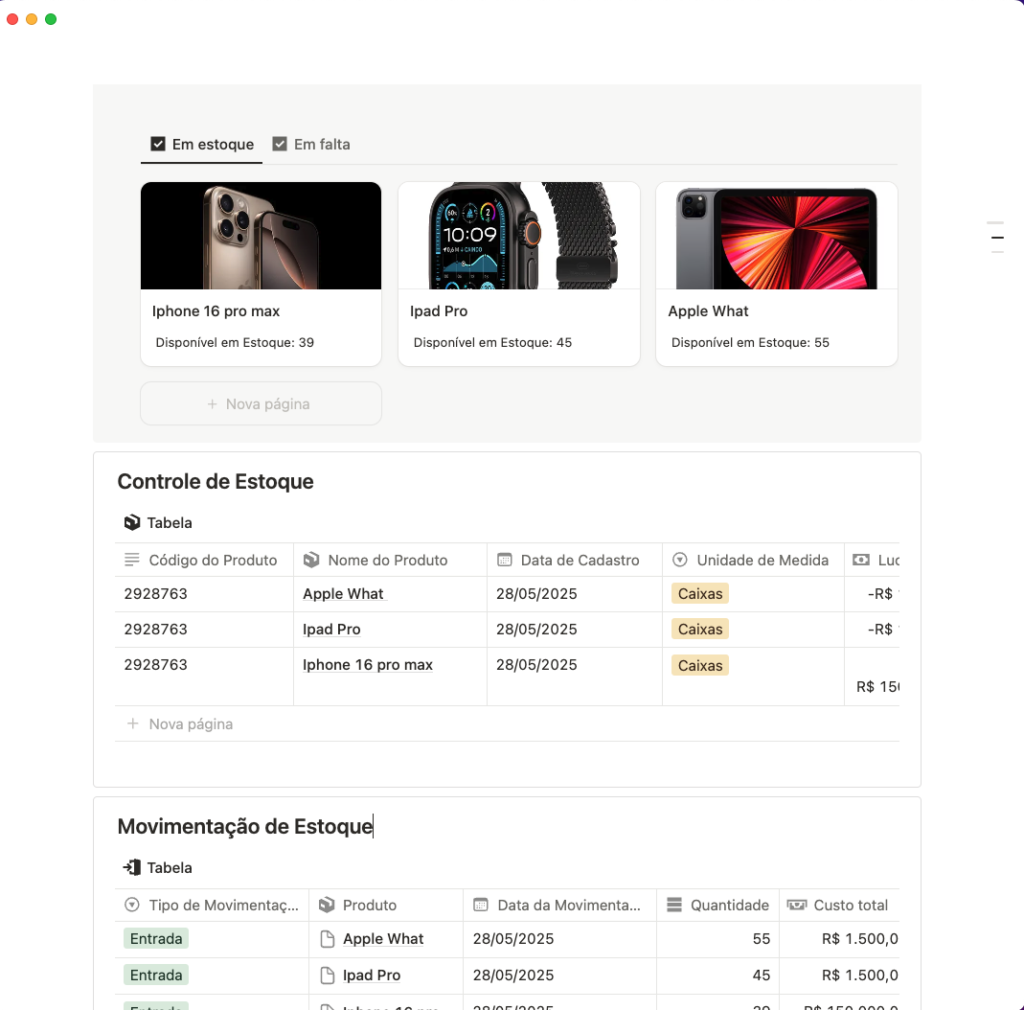Open the Unidade de Medida column header
Screen dimensions: 1024x1010
click(x=753, y=560)
